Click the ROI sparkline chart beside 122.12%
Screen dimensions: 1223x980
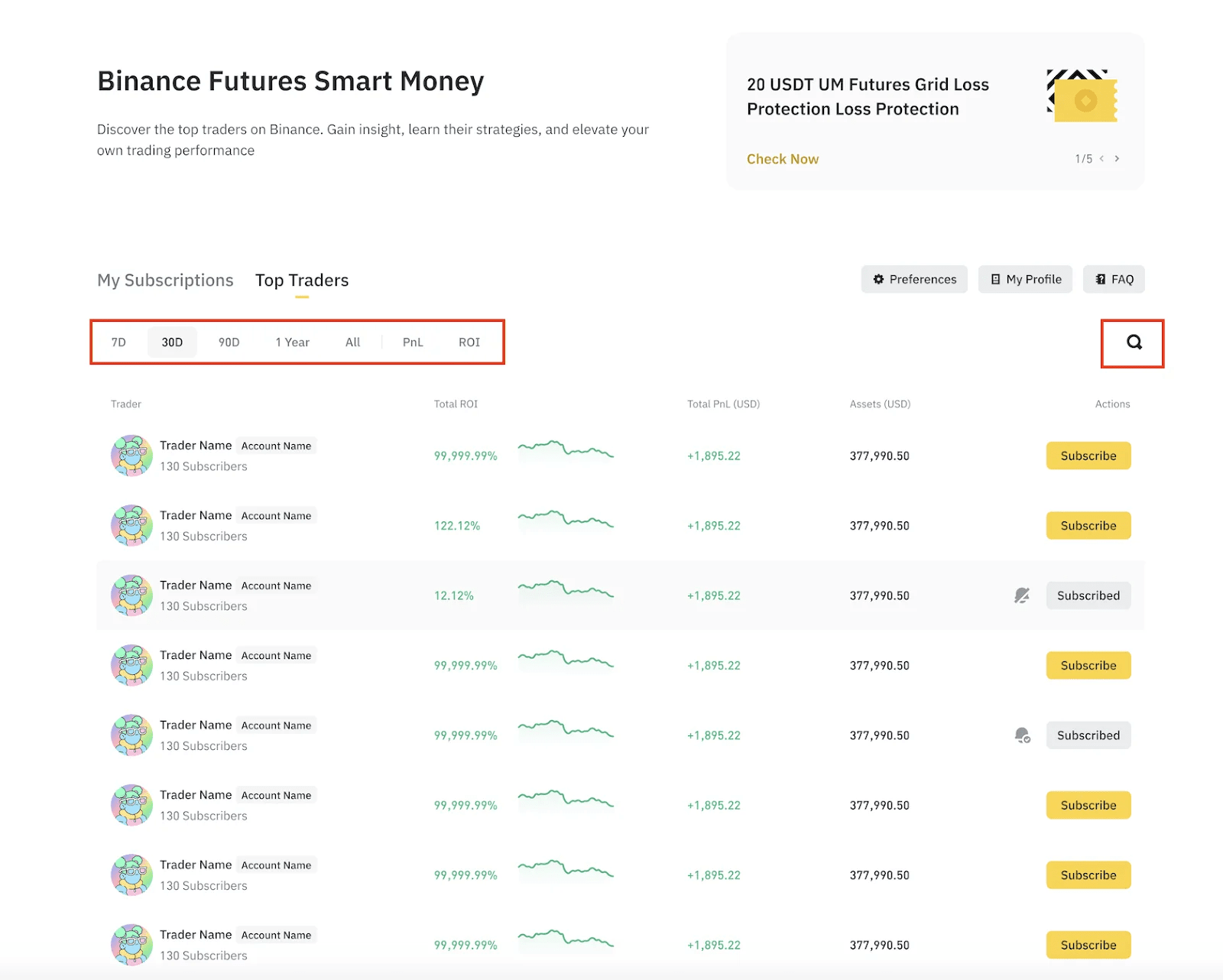pyautogui.click(x=566, y=521)
